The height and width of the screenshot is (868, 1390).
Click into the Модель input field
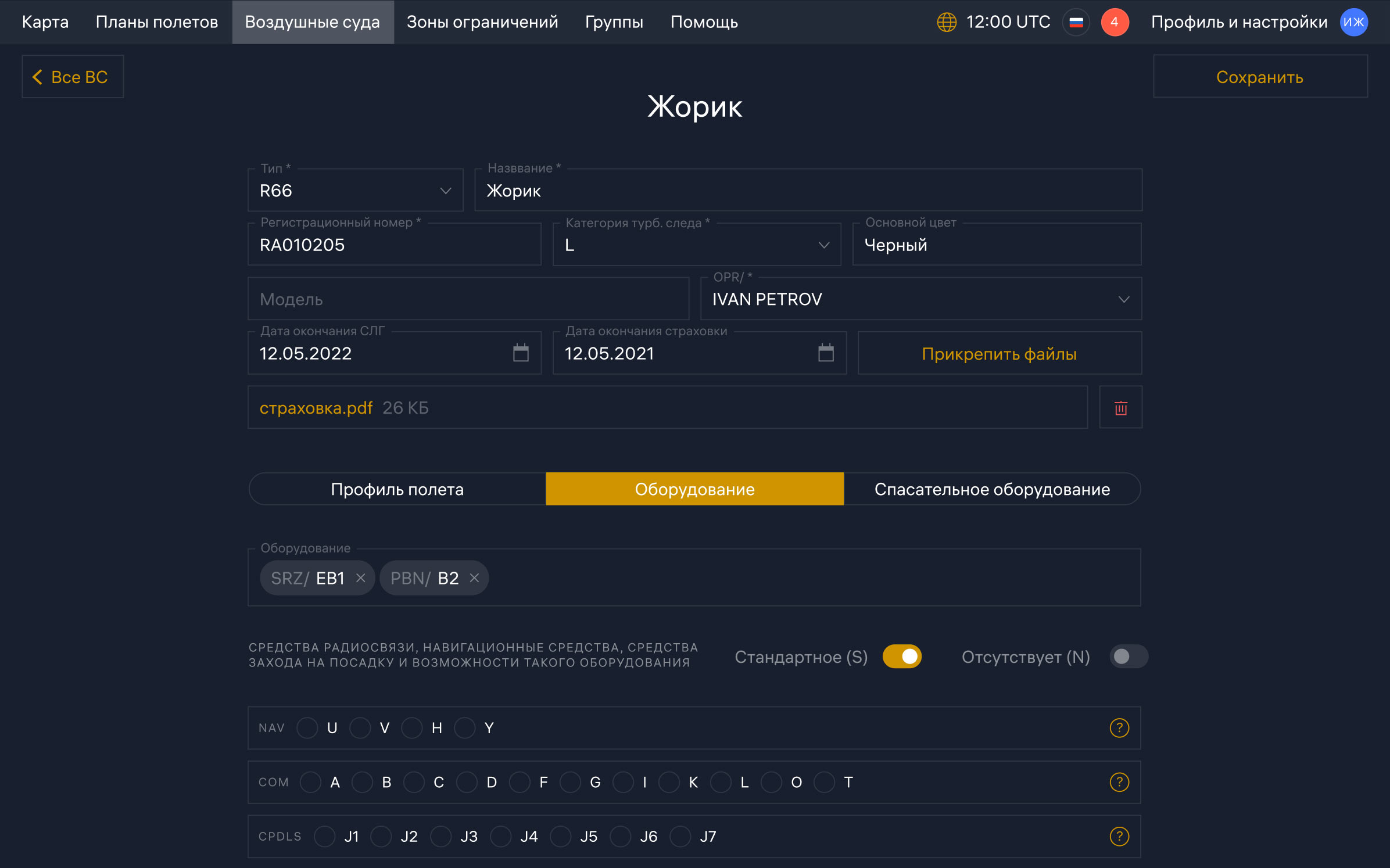tap(468, 299)
